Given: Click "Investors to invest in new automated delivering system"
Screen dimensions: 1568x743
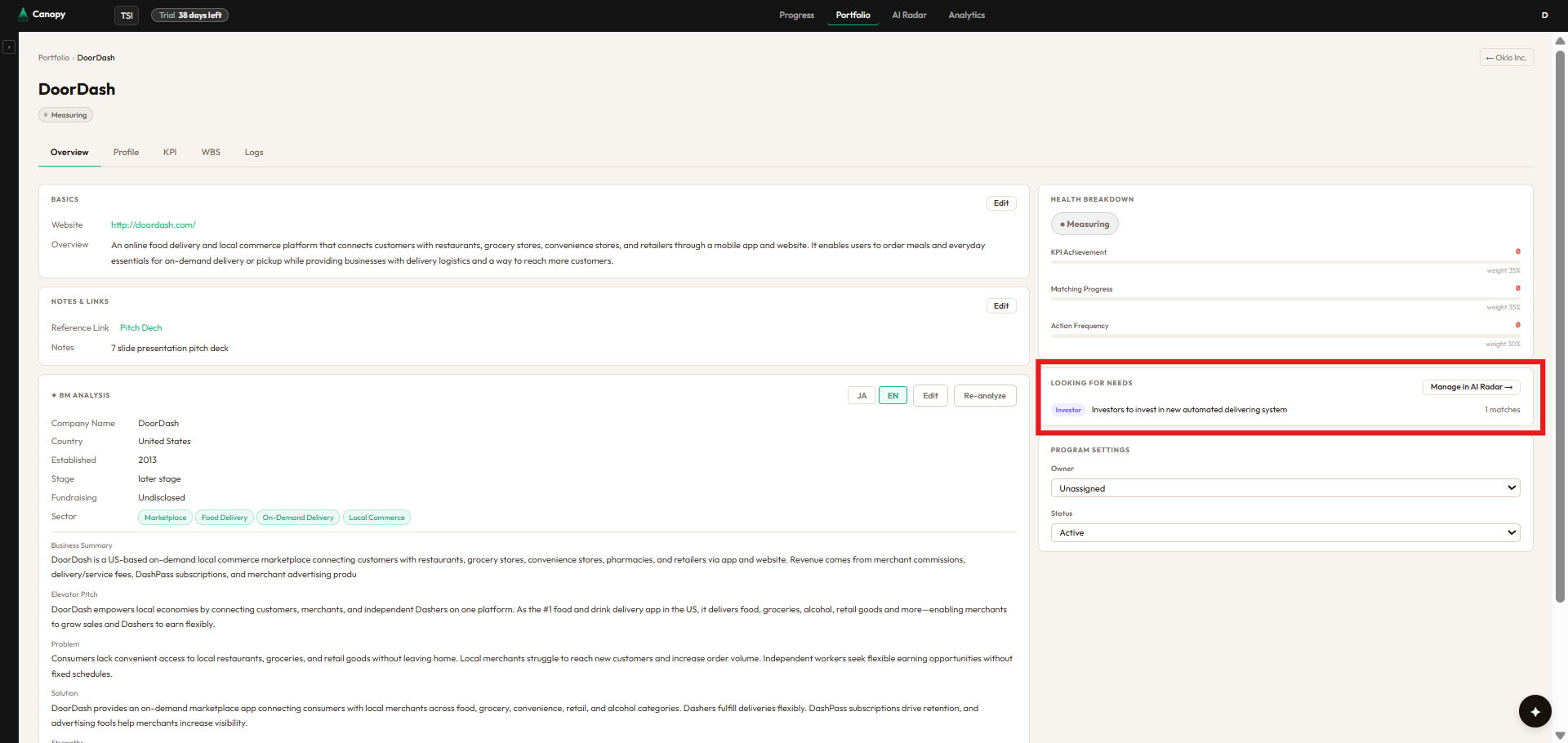Looking at the screenshot, I should pos(1189,410).
